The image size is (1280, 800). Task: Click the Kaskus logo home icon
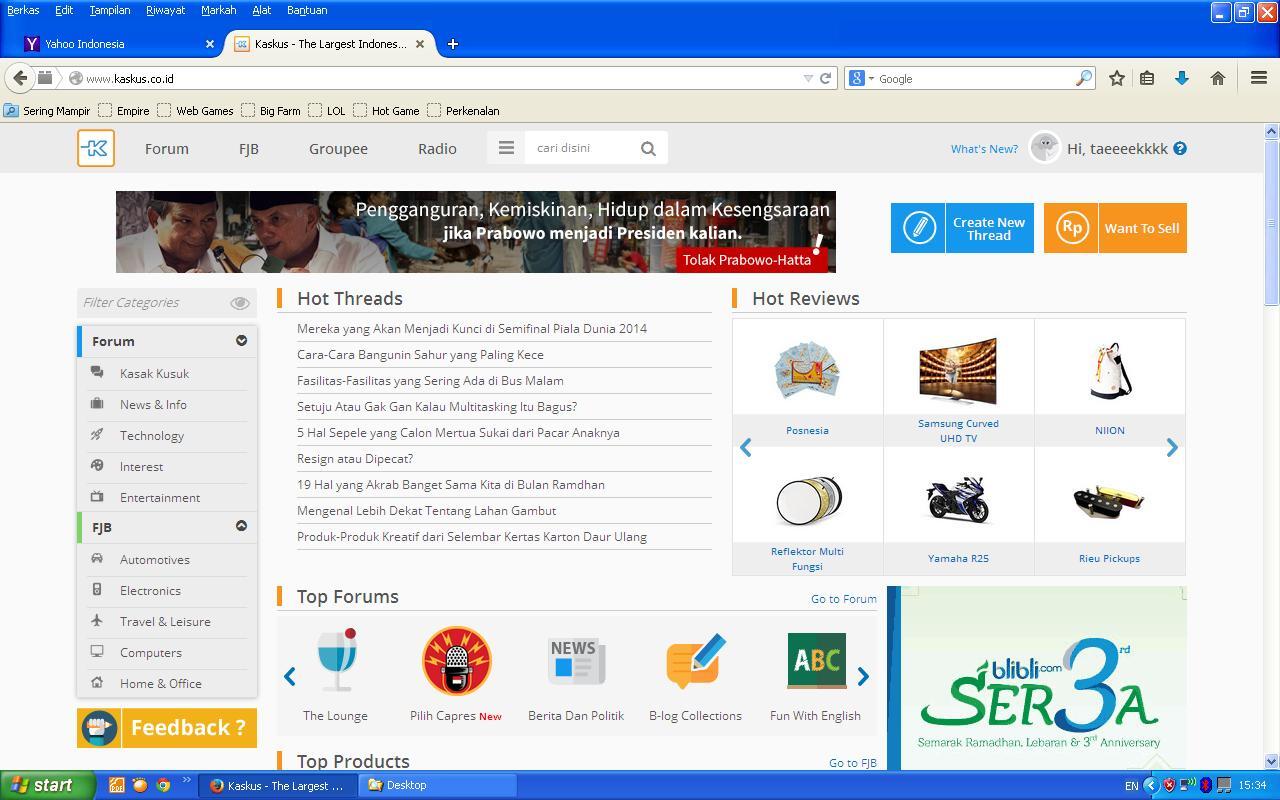coord(96,148)
